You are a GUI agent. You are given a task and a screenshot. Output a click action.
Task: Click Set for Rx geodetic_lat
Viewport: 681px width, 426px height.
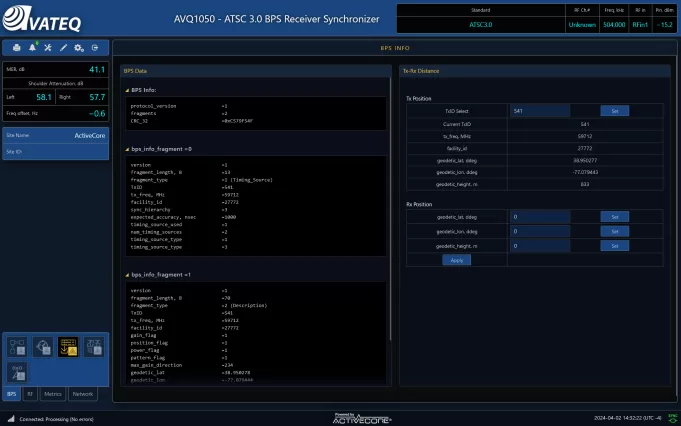click(x=615, y=217)
